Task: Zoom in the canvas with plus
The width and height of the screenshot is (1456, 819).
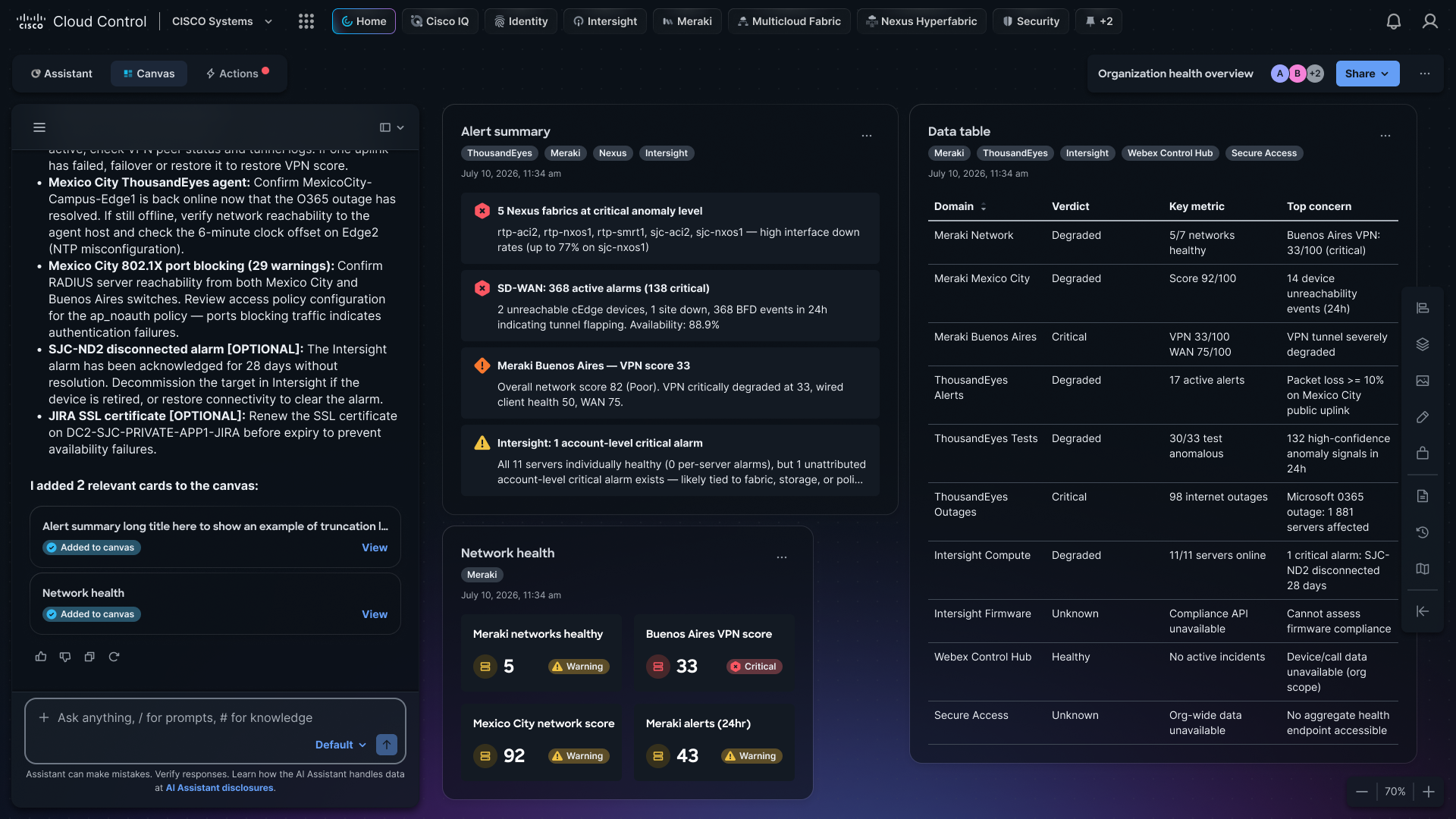Action: coord(1429,792)
